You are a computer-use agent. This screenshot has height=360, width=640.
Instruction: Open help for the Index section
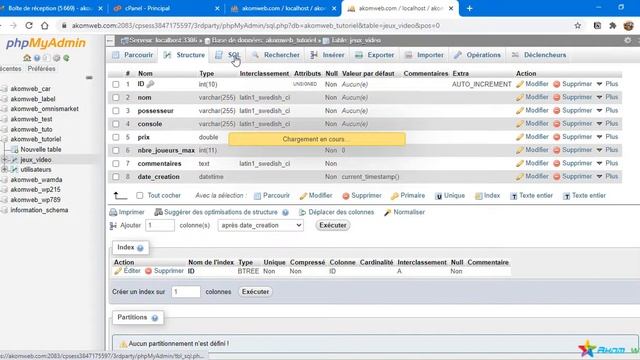pos(140,248)
